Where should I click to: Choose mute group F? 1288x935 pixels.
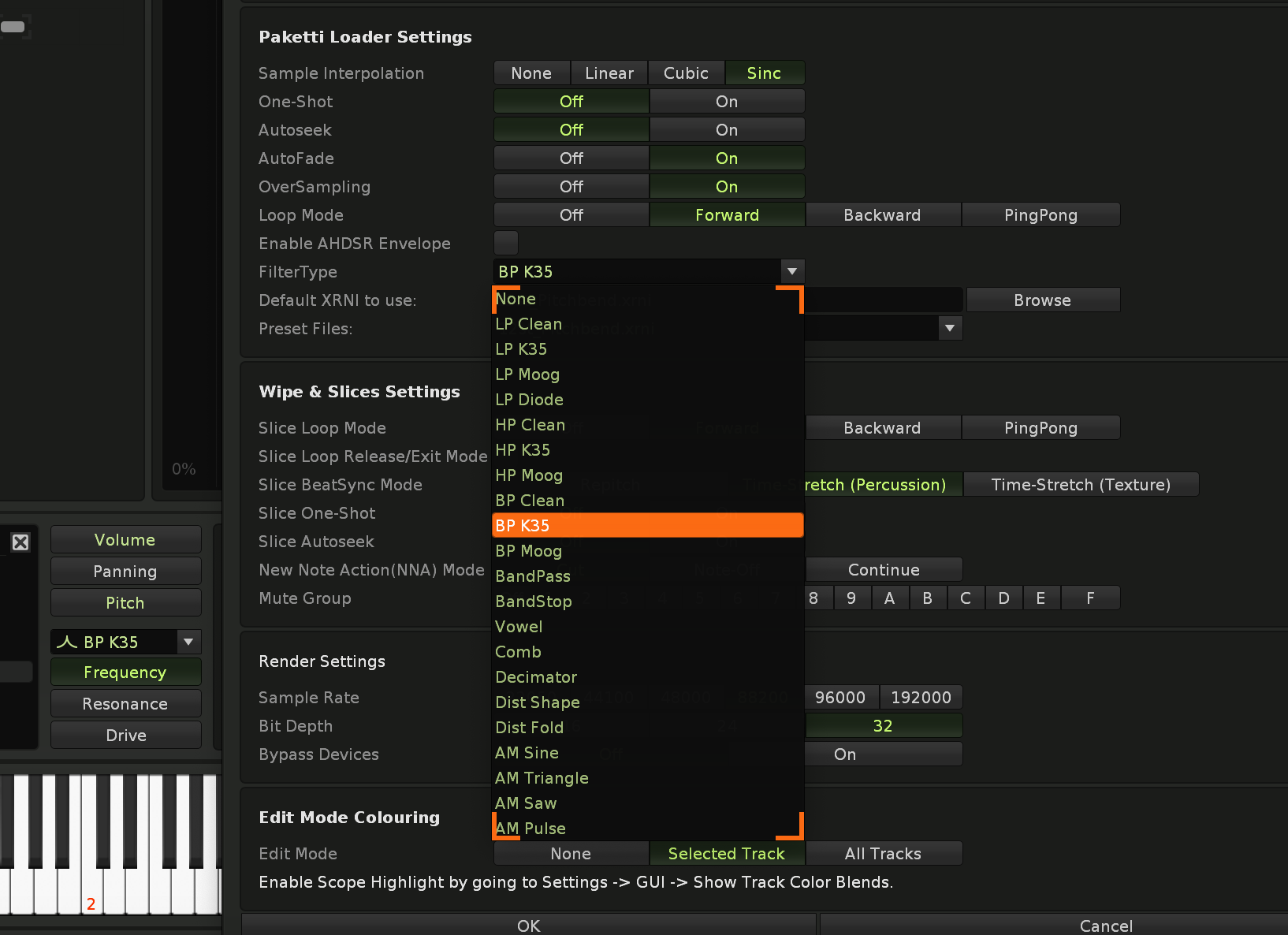pos(1089,598)
